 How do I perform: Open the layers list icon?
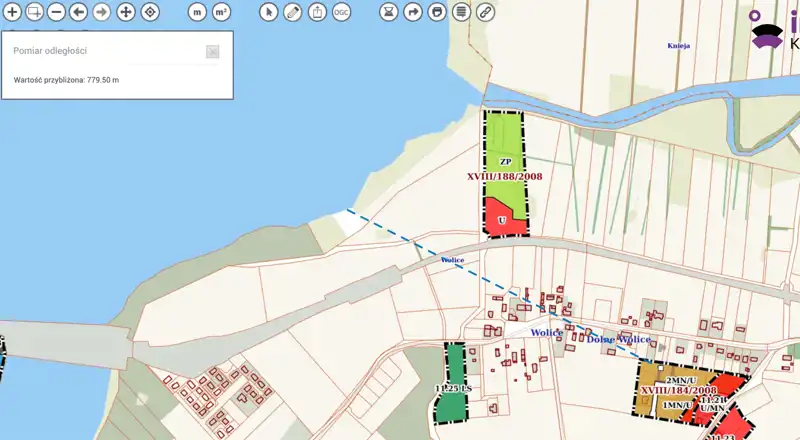(461, 12)
